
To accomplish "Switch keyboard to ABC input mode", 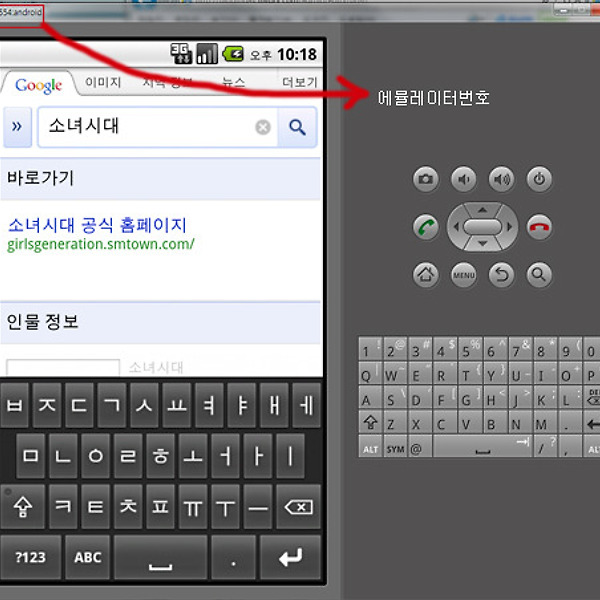I will point(88,557).
